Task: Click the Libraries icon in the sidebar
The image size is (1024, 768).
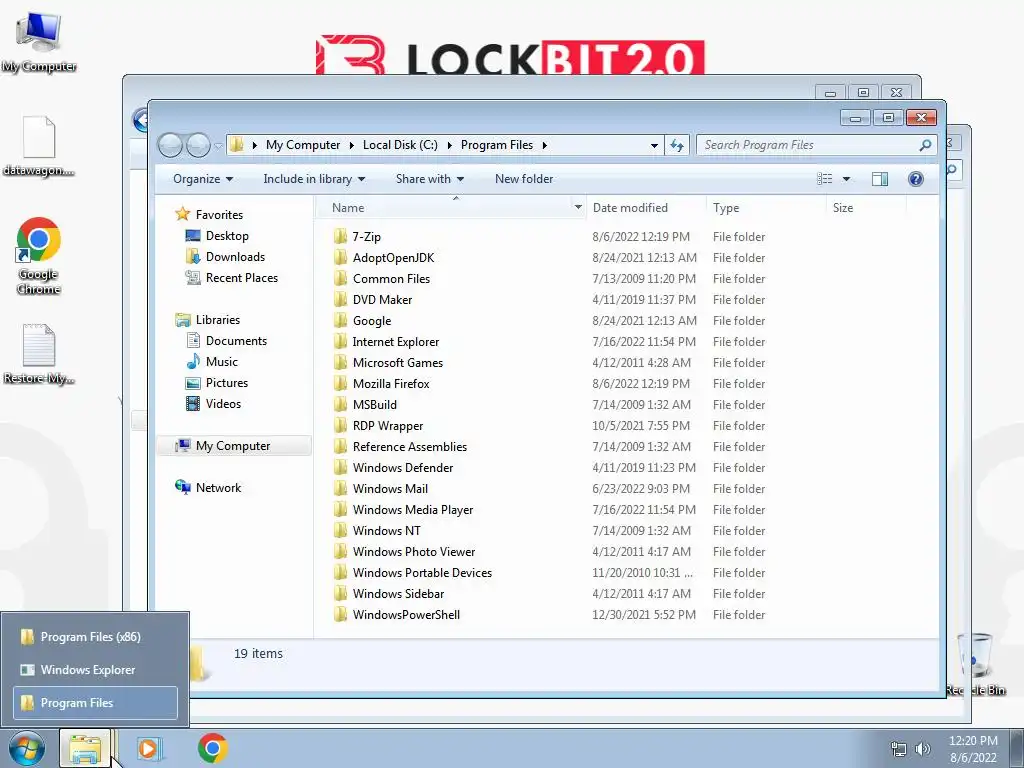Action: point(183,320)
